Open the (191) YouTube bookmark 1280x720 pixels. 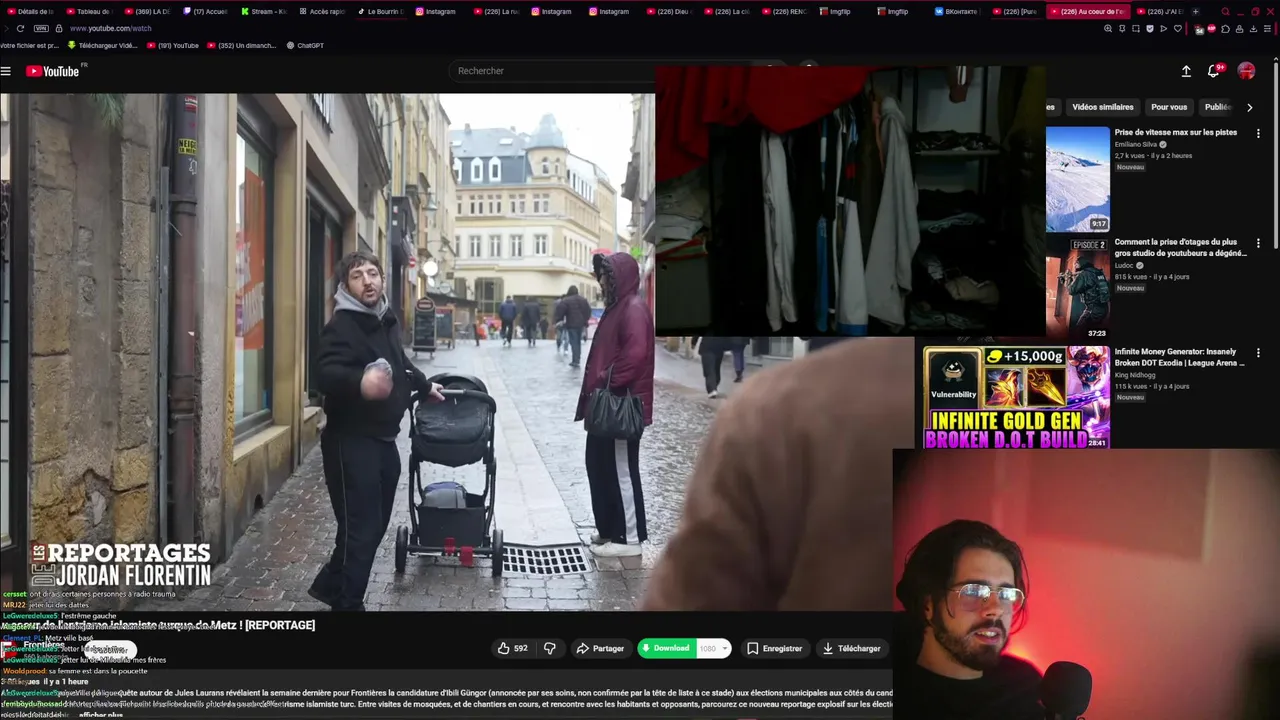173,45
